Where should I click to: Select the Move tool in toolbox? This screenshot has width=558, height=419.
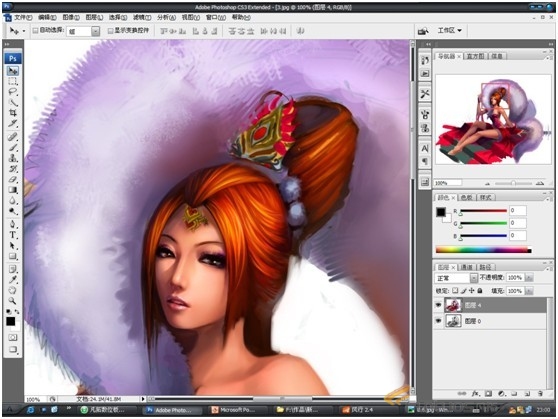[x=13, y=71]
